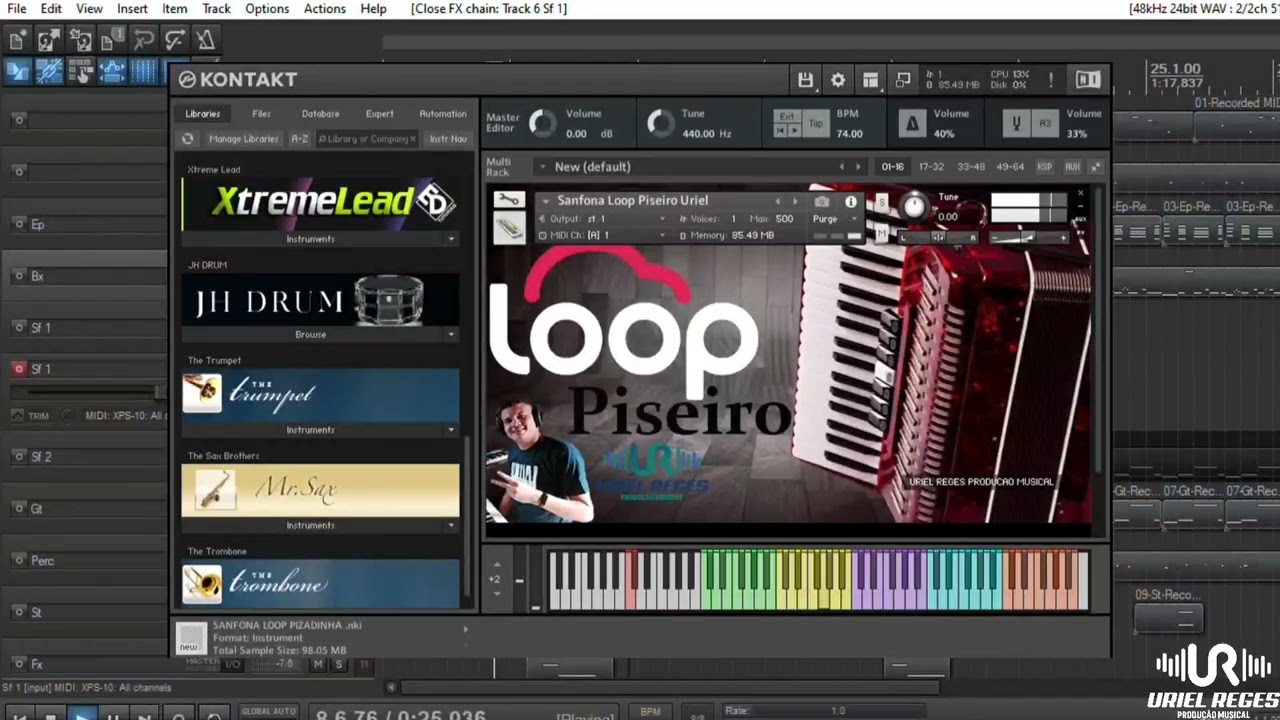
Task: Expand Mr. Sax Instruments dropdown arrow
Action: (451, 525)
